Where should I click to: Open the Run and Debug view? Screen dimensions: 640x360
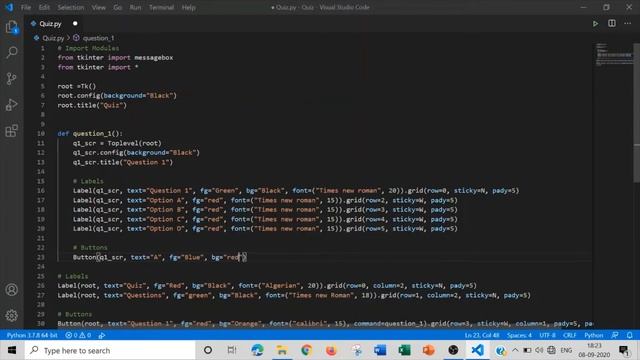(x=12, y=104)
